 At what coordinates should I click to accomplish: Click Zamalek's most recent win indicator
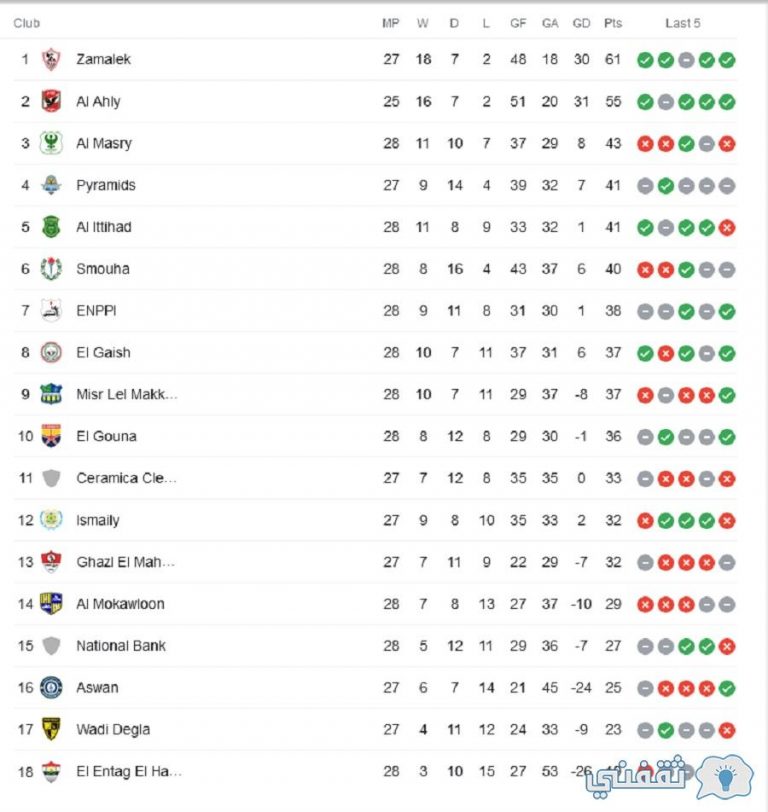coord(727,60)
